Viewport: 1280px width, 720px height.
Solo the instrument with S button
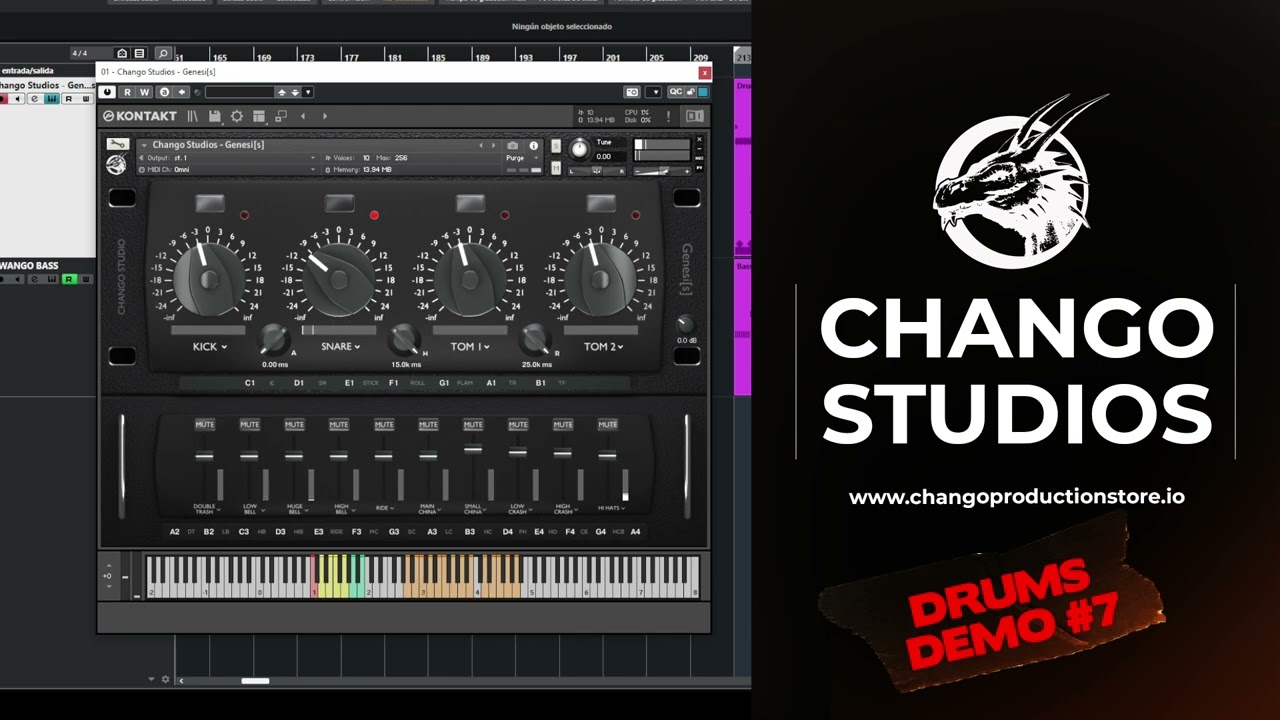[556, 146]
